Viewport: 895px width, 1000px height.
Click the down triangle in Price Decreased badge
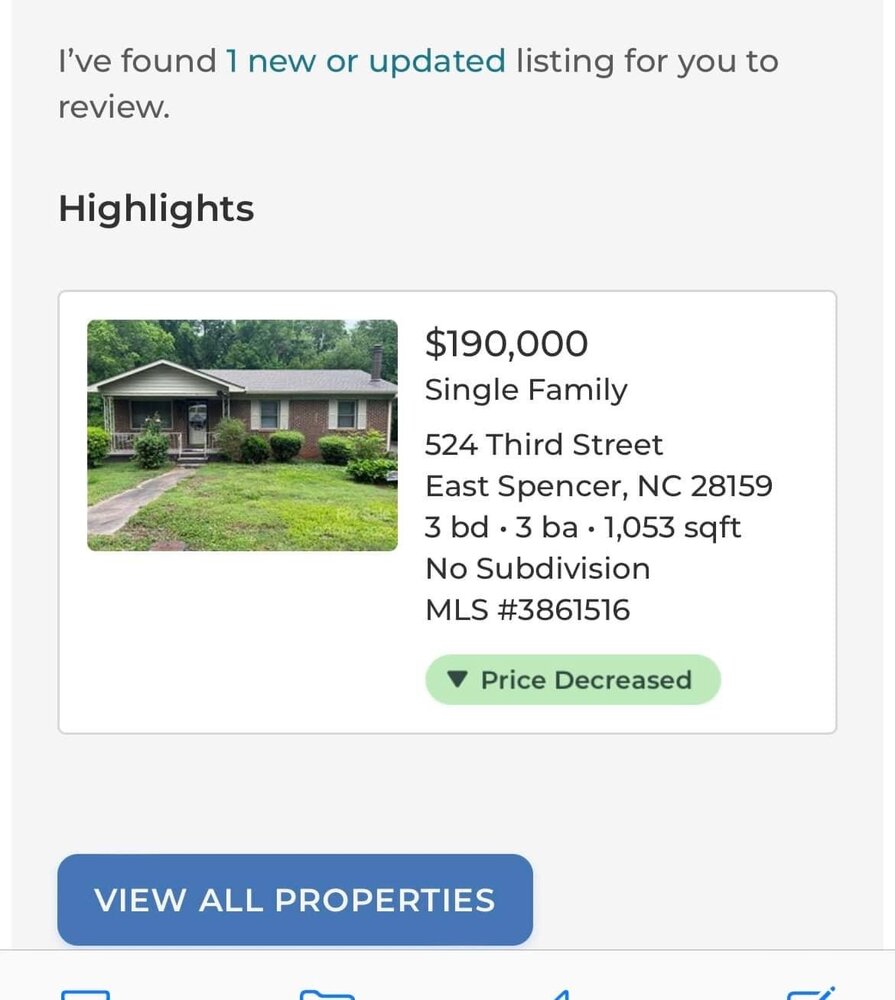(458, 680)
